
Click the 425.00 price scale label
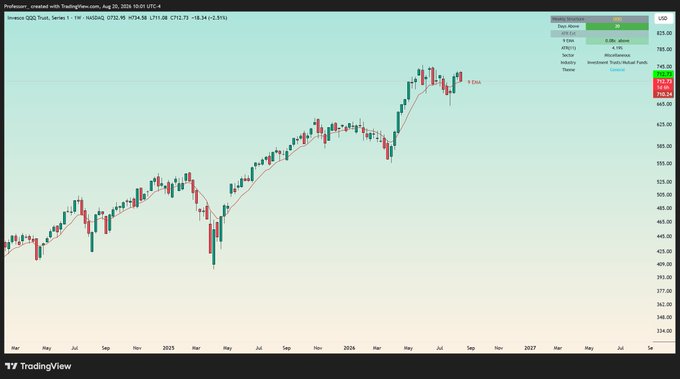coord(664,251)
